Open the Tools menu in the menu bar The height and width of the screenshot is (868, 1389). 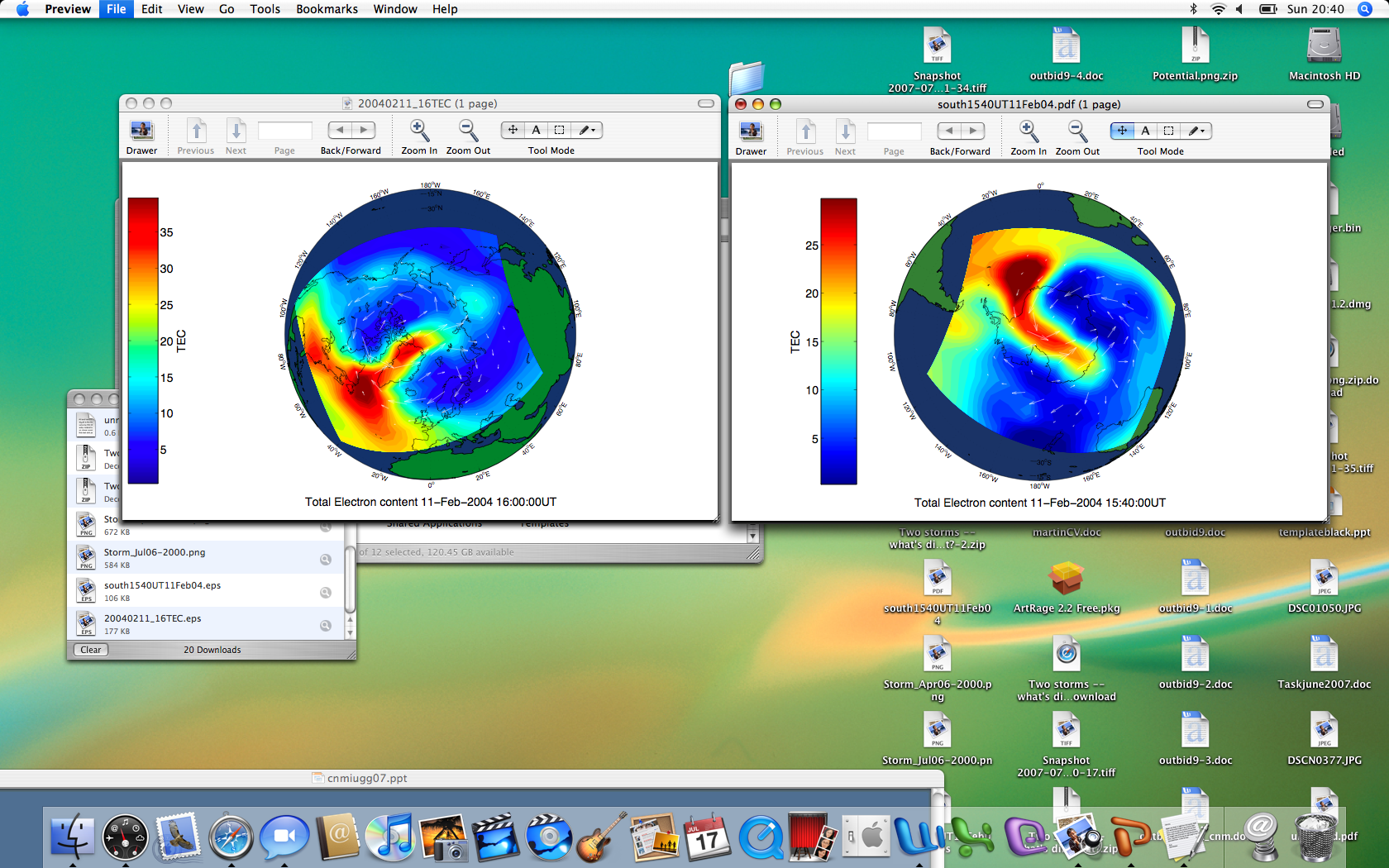click(265, 9)
